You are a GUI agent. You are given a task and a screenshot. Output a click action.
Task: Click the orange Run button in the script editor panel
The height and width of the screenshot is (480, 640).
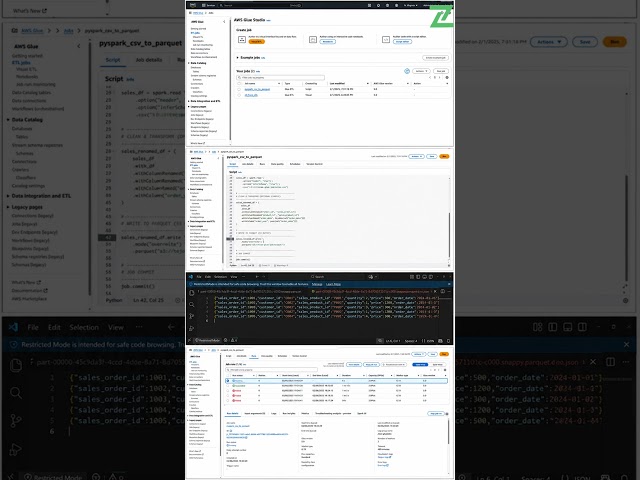pyautogui.click(x=444, y=156)
